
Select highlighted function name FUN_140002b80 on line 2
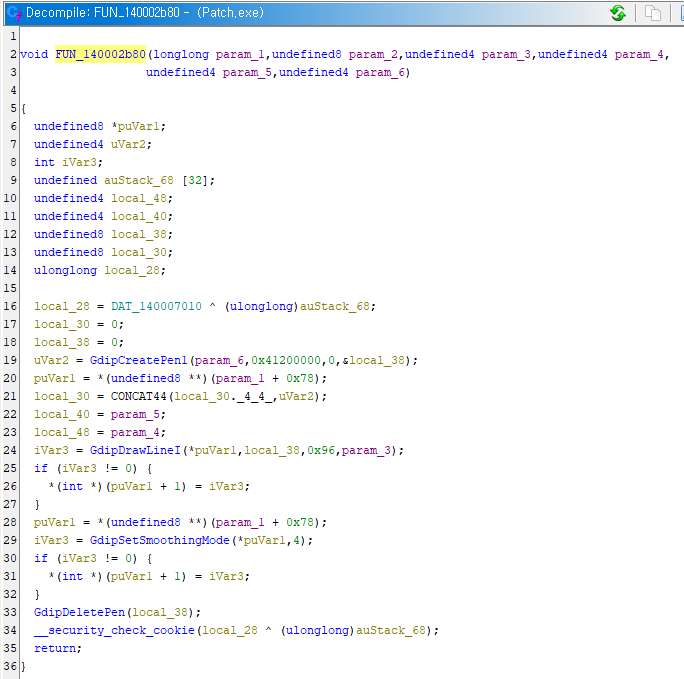click(100, 55)
